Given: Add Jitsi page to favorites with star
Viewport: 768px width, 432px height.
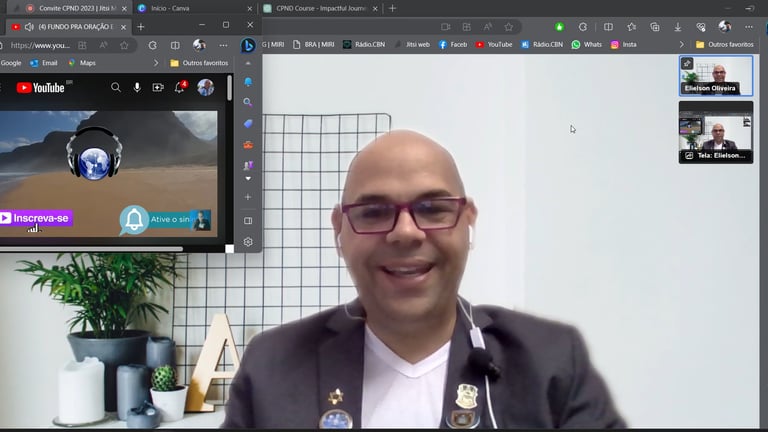Looking at the screenshot, I should pos(509,27).
